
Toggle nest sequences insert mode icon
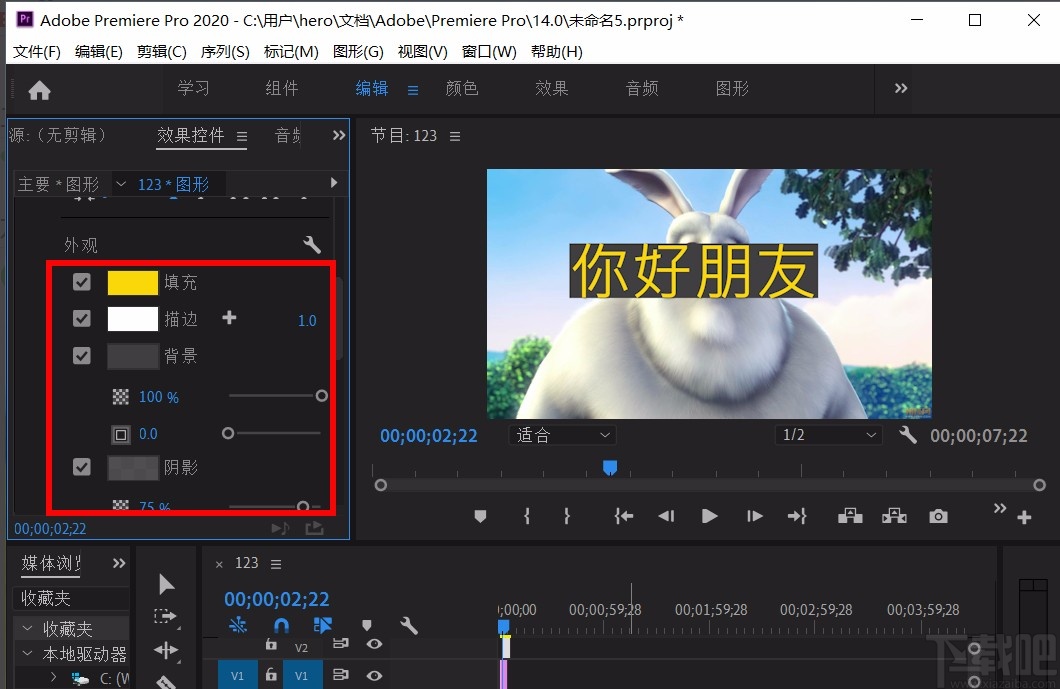pos(238,625)
